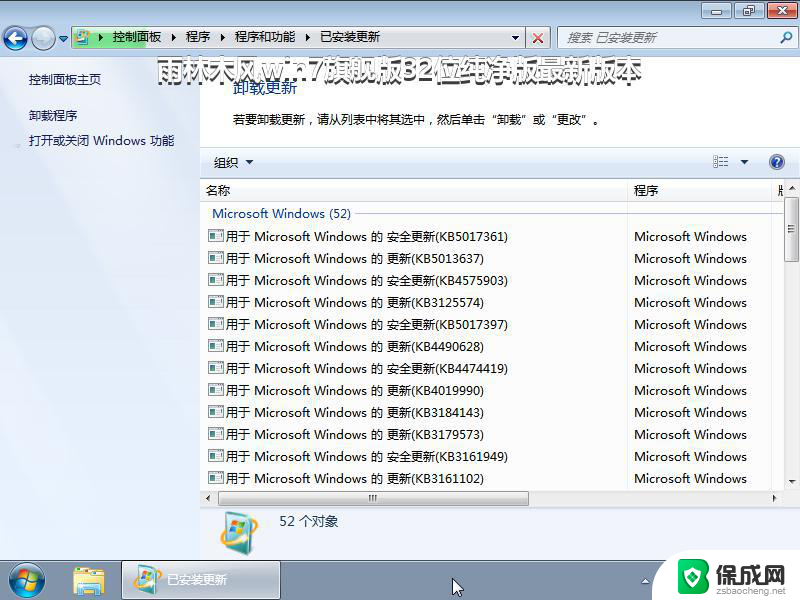Click the vertical scrollbar down arrow
Viewport: 800px width, 600px height.
[x=792, y=481]
